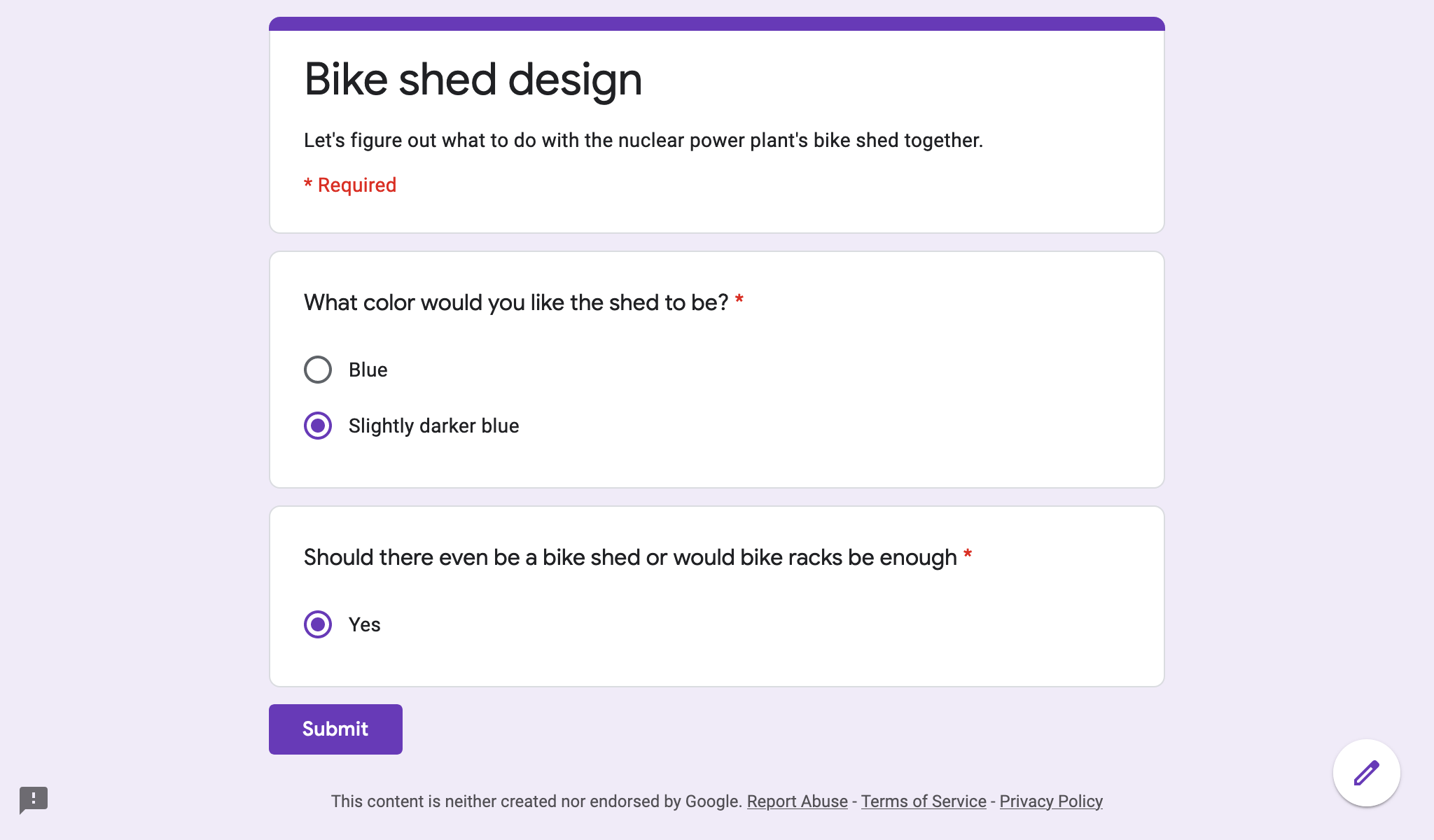Select Yes for the bike shed question

(318, 624)
